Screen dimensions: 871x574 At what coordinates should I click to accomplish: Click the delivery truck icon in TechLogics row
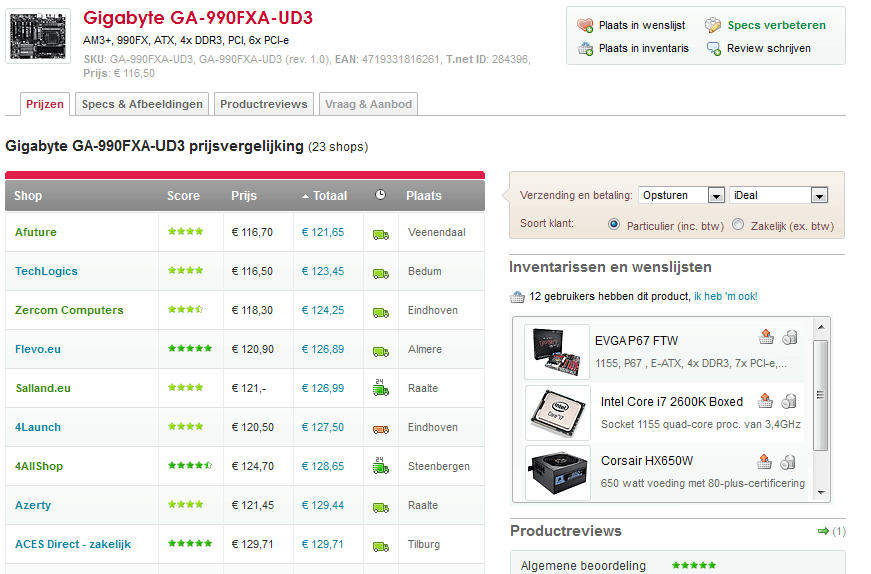[x=381, y=273]
